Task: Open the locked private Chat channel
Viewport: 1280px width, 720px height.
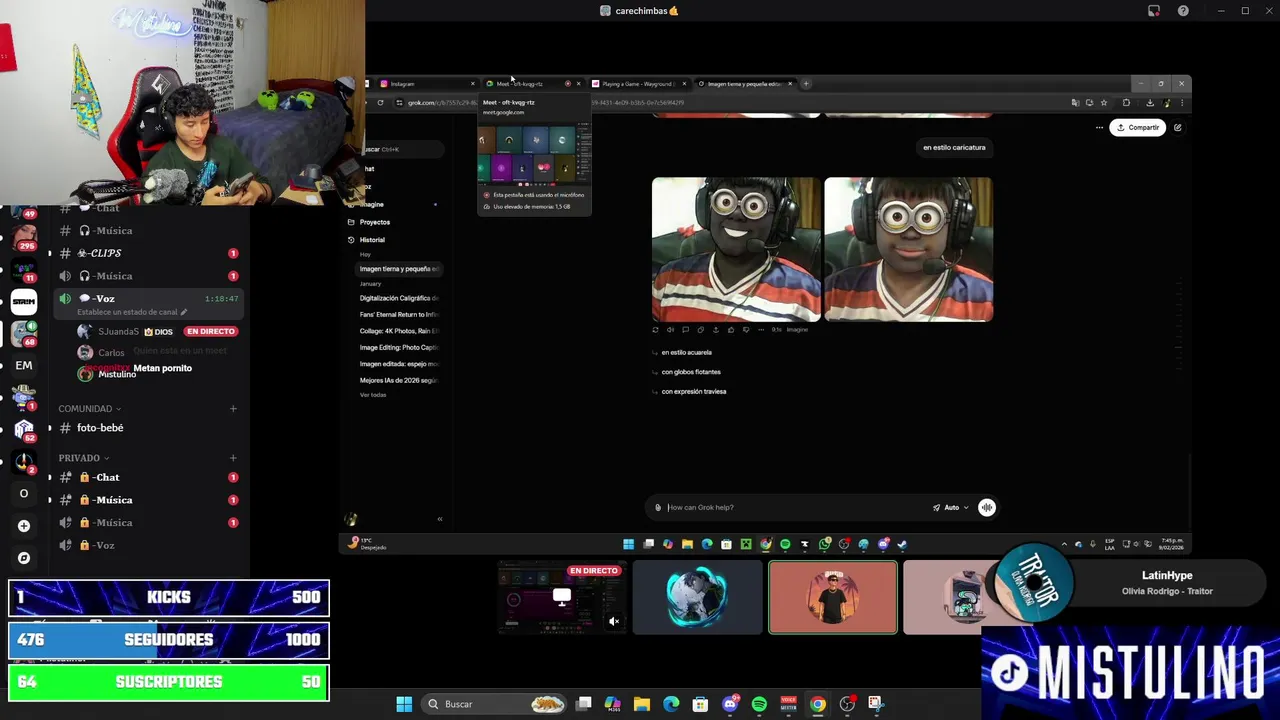Action: (x=107, y=478)
